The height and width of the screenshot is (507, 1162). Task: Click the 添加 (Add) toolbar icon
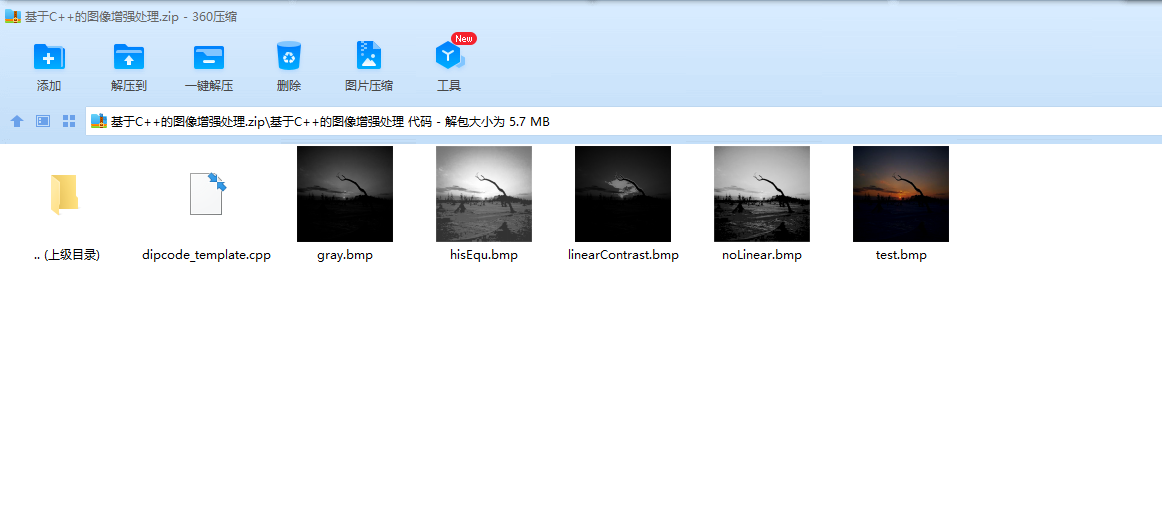[49, 57]
